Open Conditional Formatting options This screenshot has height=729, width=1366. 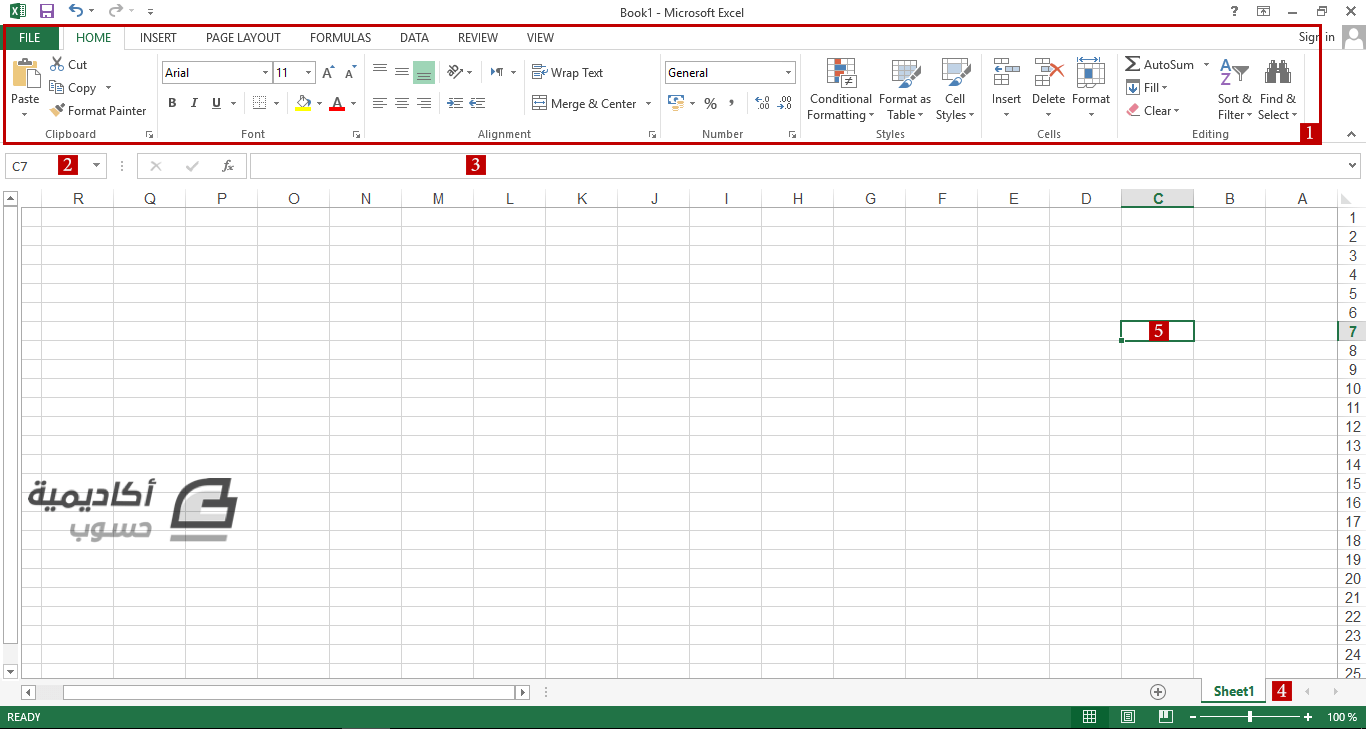(841, 89)
